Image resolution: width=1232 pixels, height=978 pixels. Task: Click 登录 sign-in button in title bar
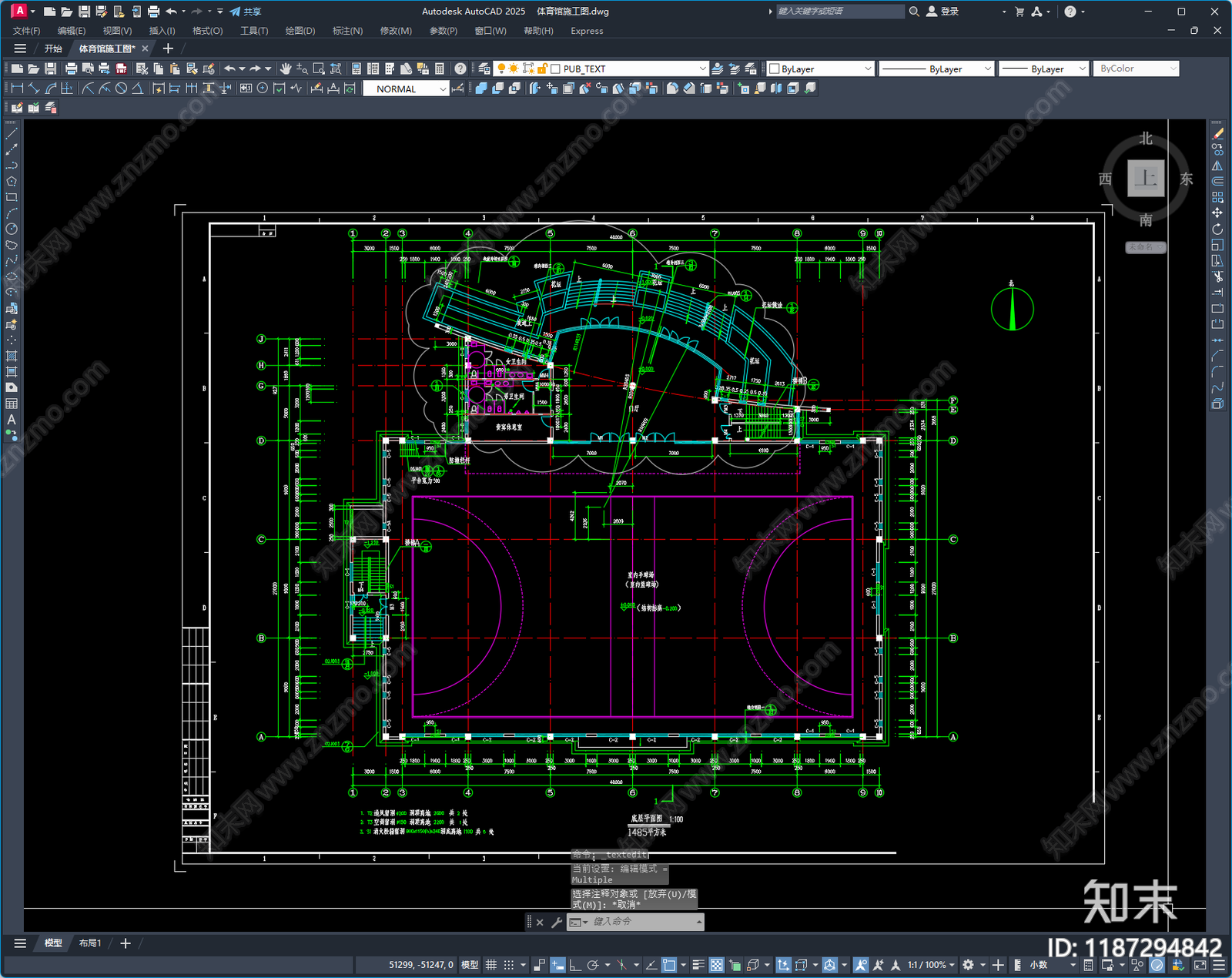point(943,12)
